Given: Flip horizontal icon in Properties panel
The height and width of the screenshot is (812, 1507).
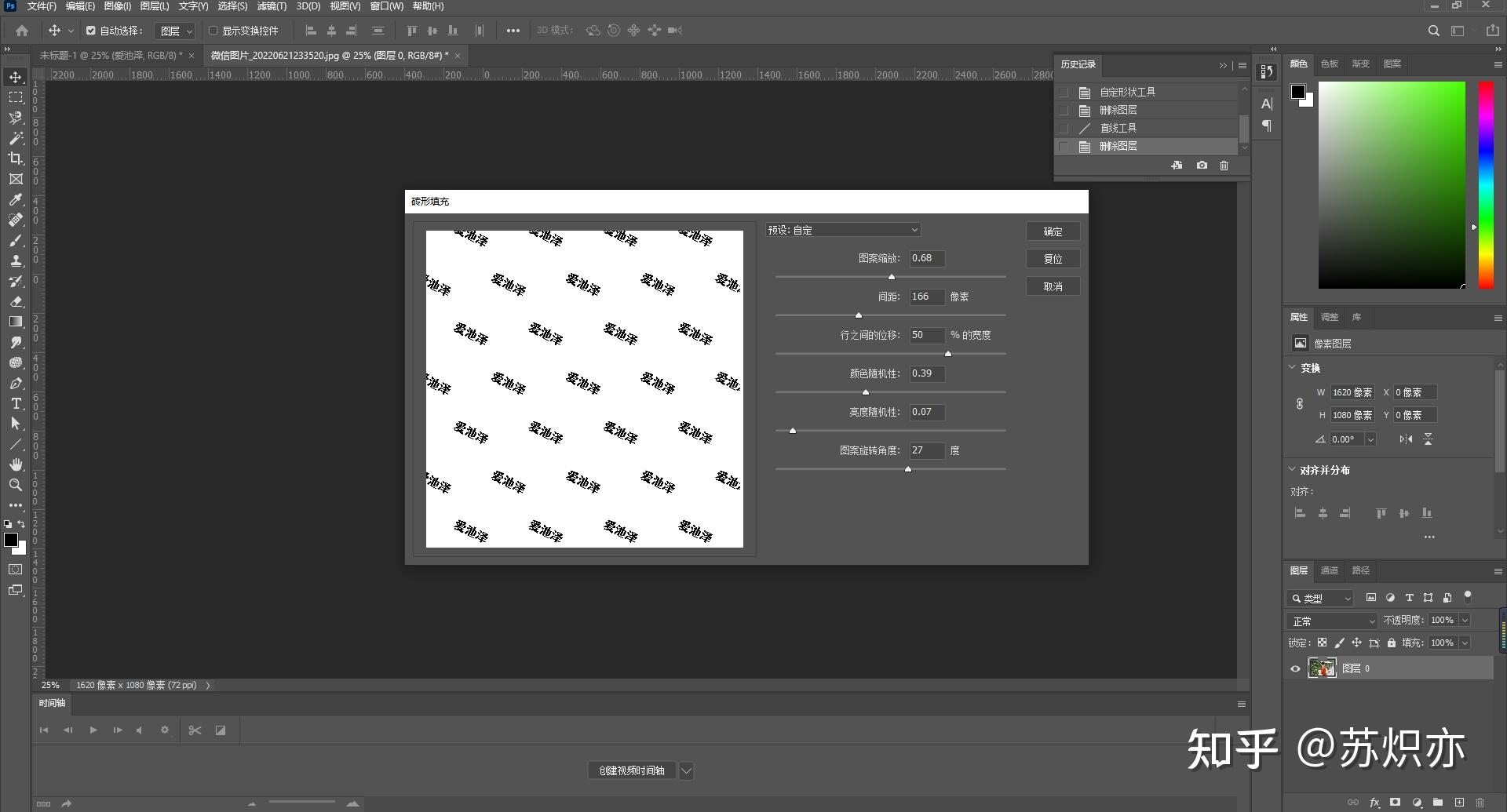Looking at the screenshot, I should click(x=1406, y=439).
